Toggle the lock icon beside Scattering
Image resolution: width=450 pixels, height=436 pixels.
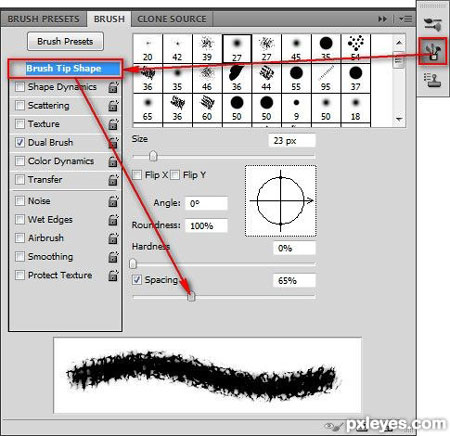[113, 106]
